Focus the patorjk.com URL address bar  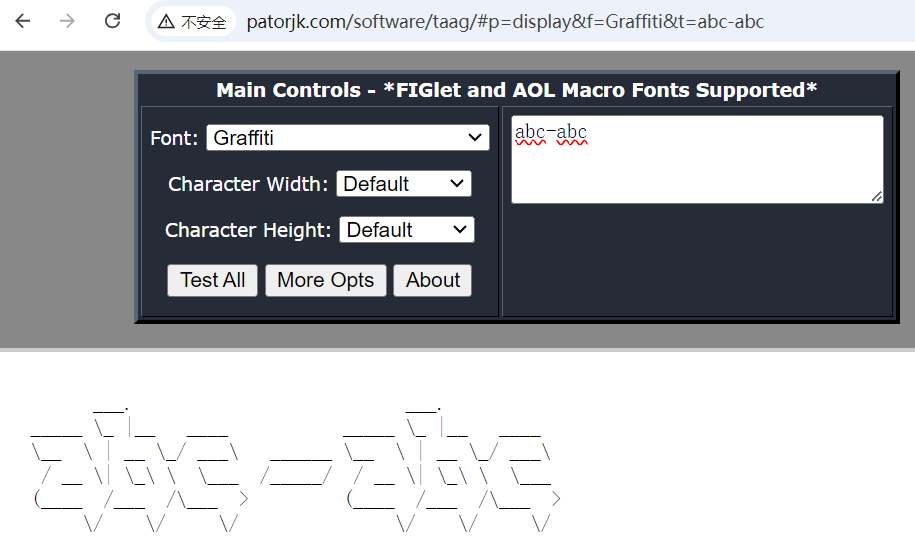point(505,21)
